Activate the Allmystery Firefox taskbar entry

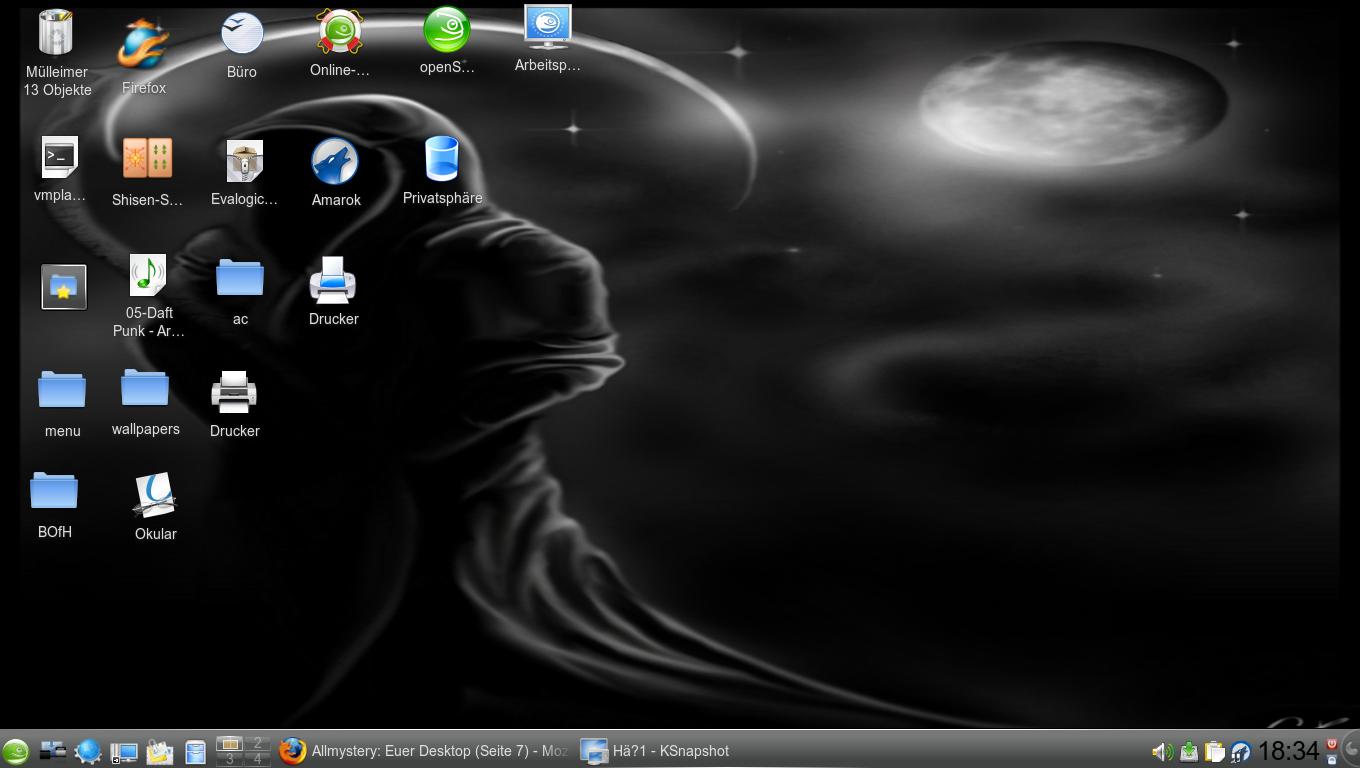coord(424,751)
